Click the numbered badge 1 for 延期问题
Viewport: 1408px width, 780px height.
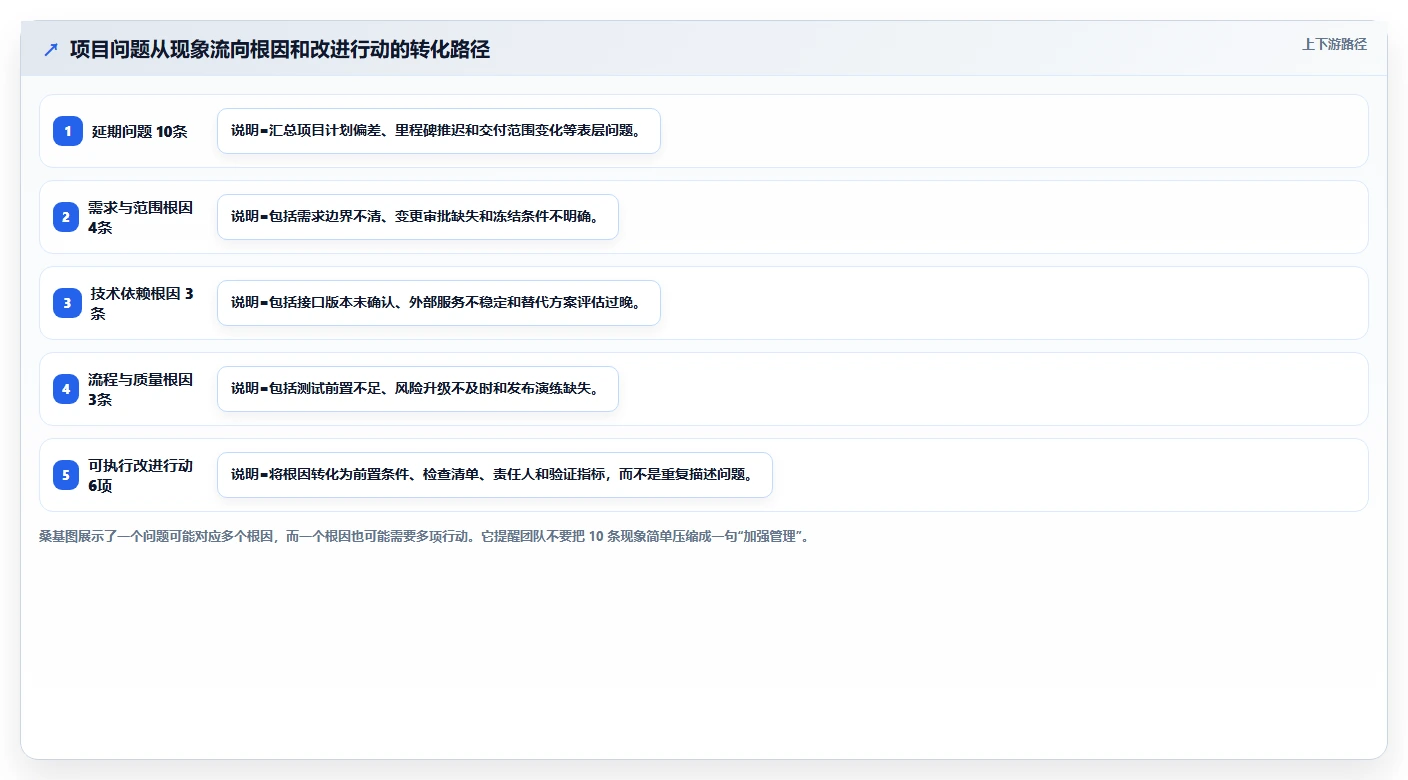[x=68, y=131]
